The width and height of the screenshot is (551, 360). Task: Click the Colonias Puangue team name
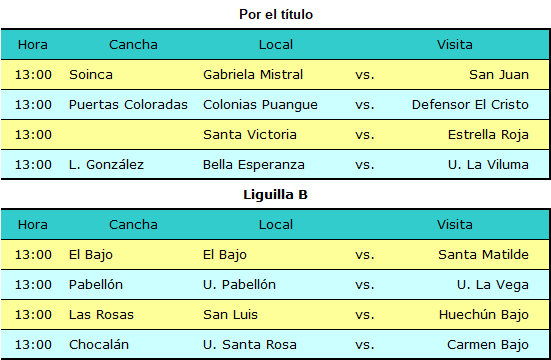click(x=260, y=105)
